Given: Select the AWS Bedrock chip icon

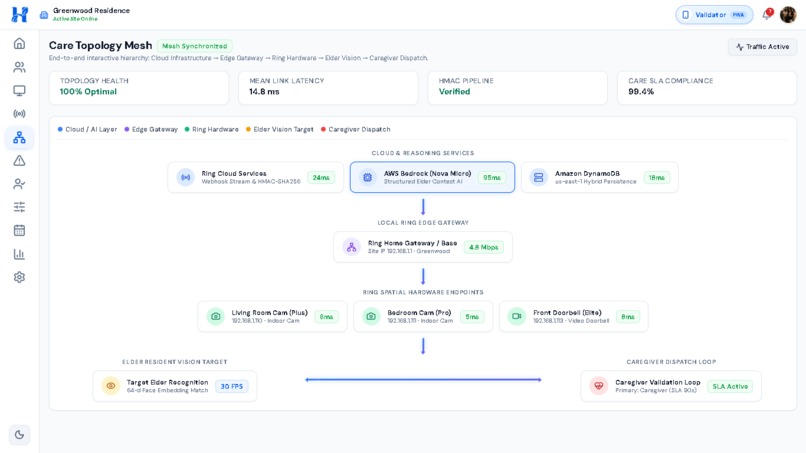Looking at the screenshot, I should pyautogui.click(x=367, y=177).
